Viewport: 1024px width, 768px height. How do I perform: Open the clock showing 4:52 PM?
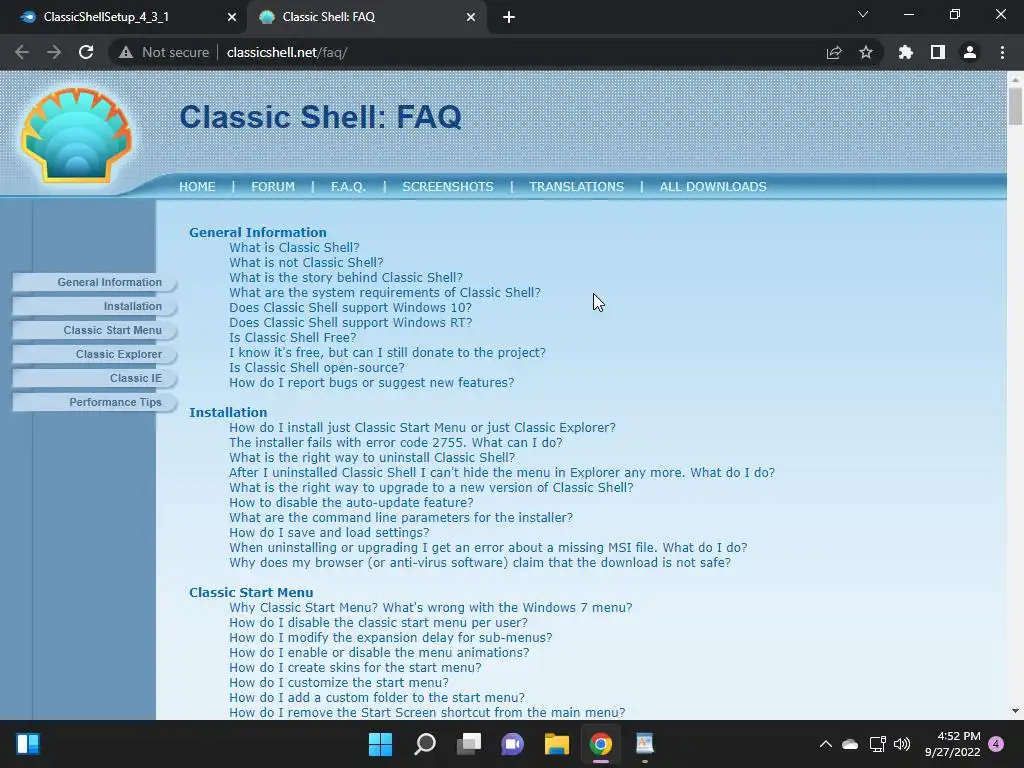(953, 744)
